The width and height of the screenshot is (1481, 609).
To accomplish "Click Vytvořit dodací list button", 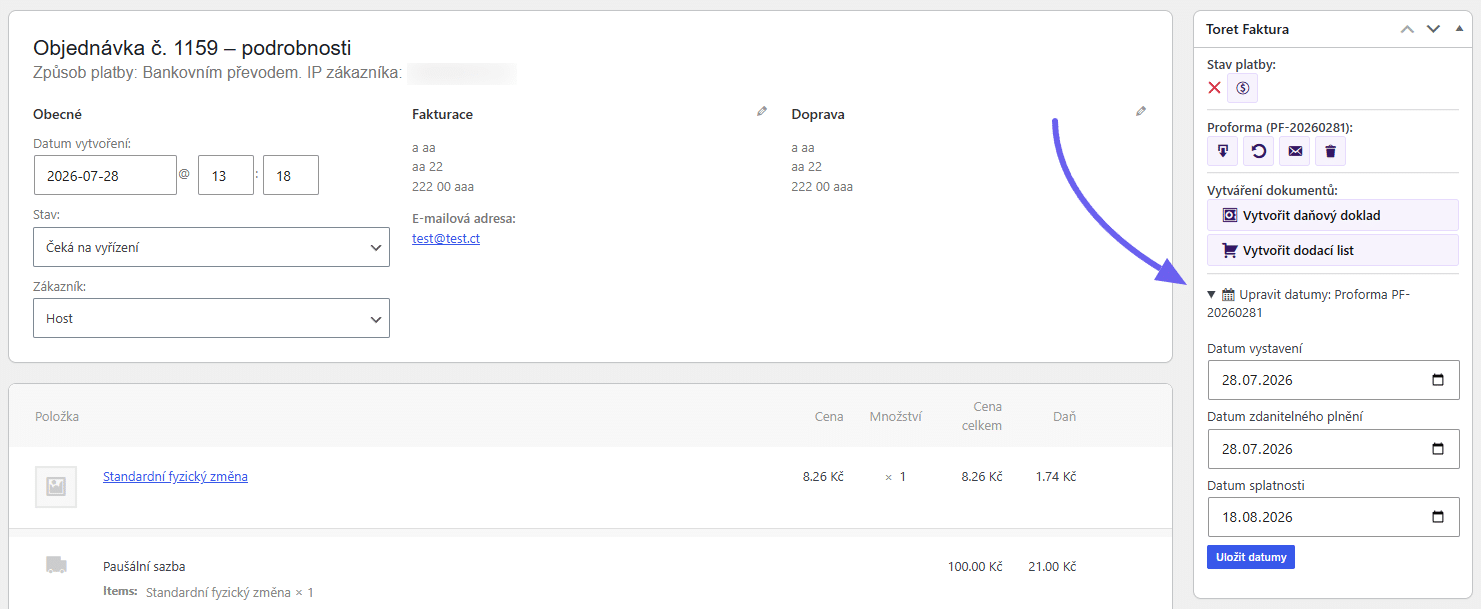I will click(1333, 250).
